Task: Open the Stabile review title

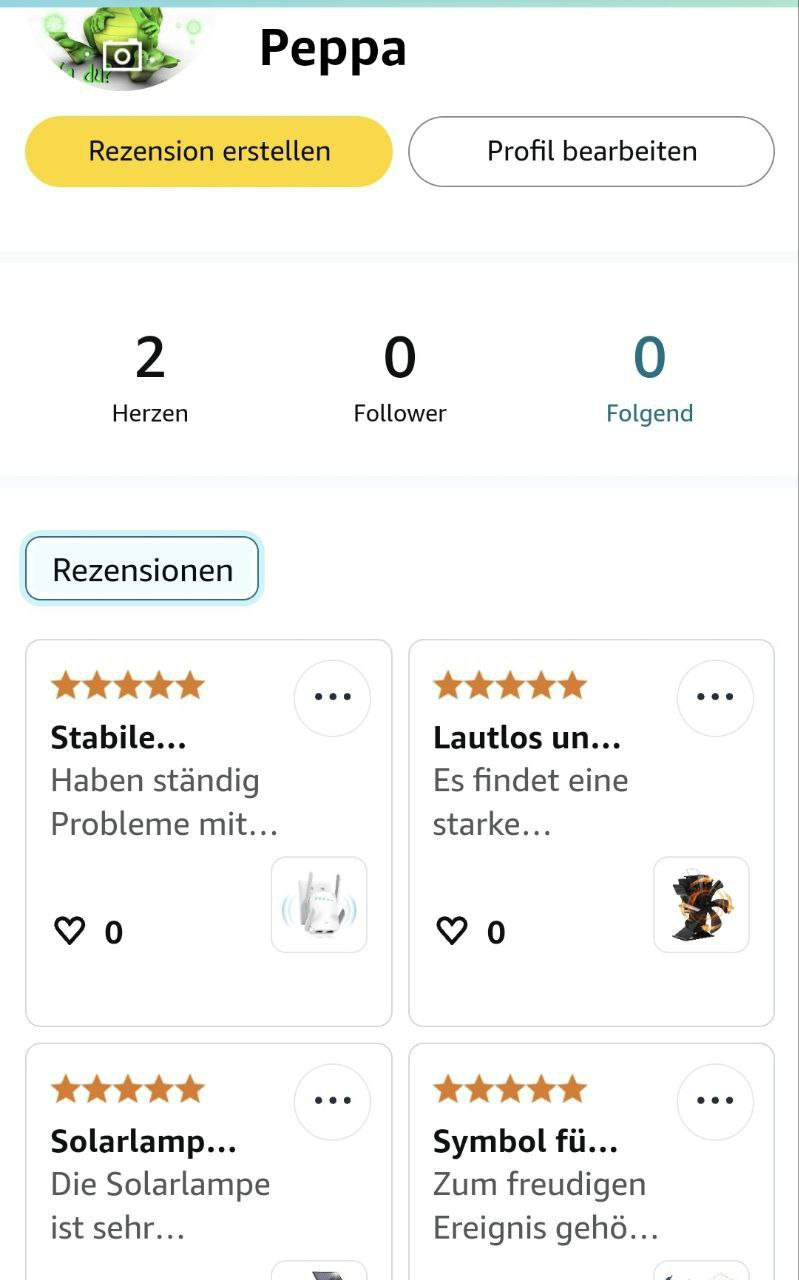Action: [118, 738]
